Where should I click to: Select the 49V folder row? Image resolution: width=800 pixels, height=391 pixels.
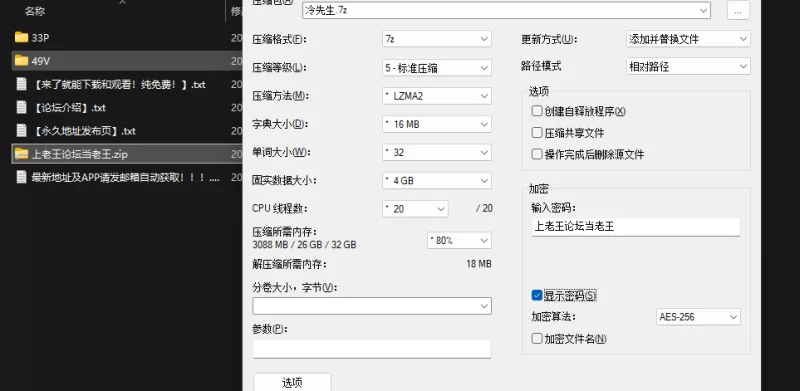tap(127, 61)
